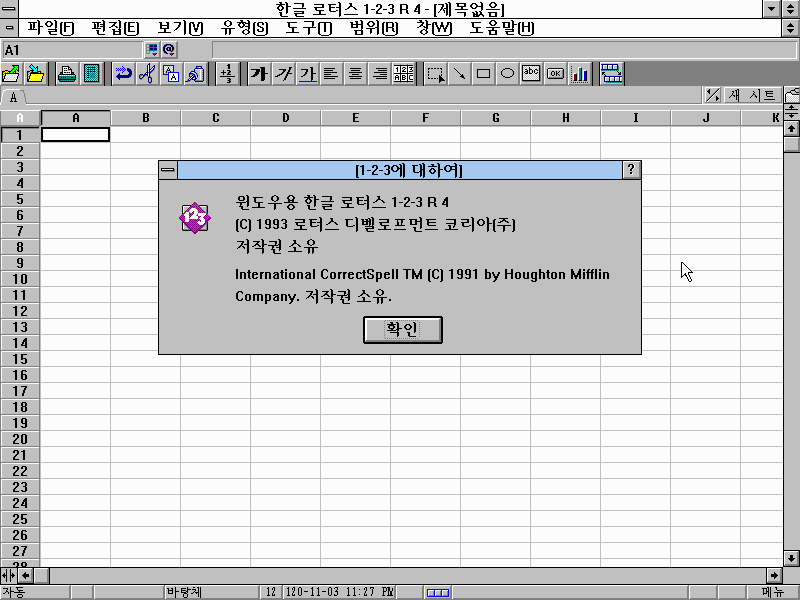Click the 1-2-3 diamond logo in dialog
The height and width of the screenshot is (600, 800).
[x=195, y=218]
